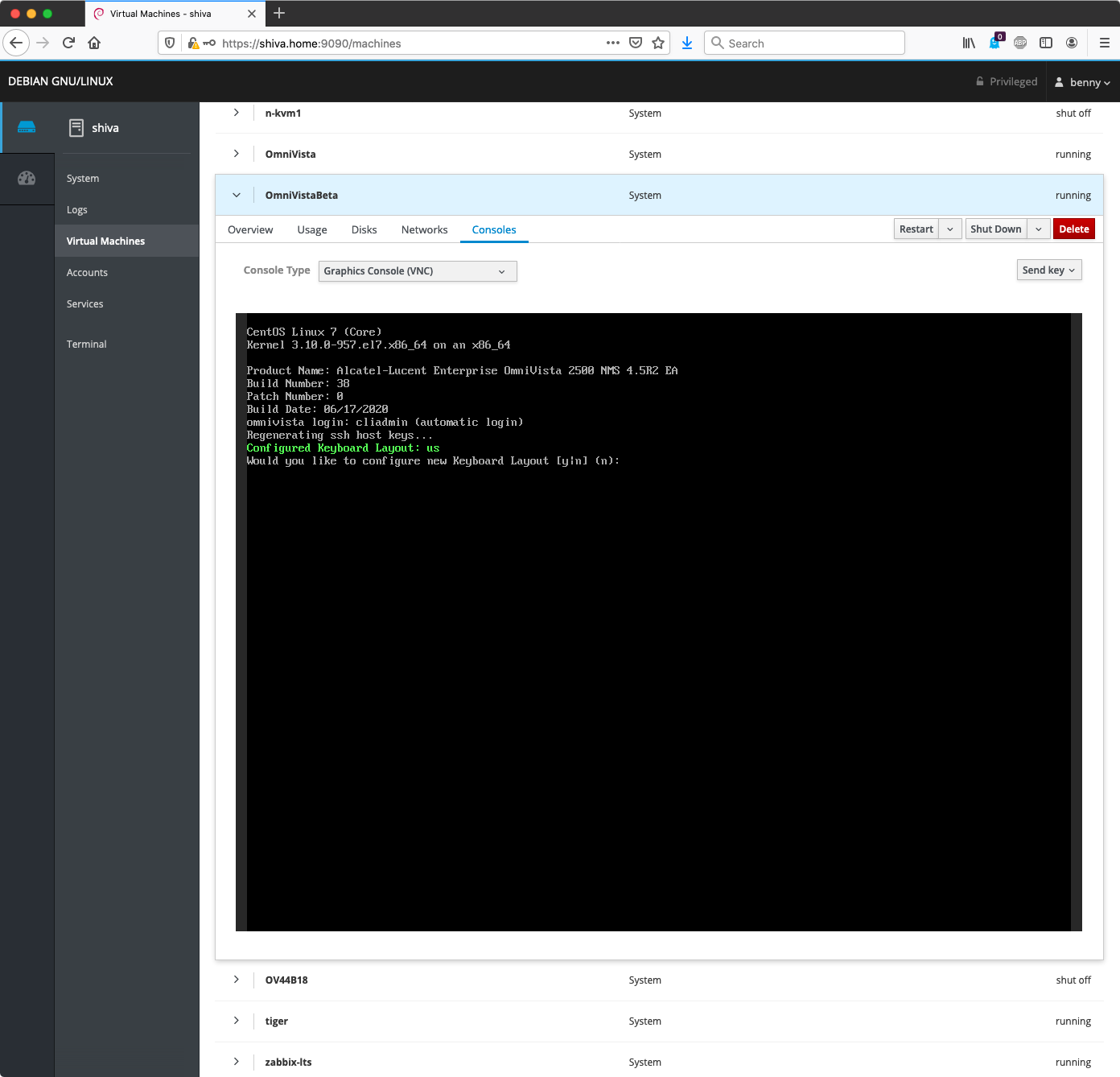Open the Firefox hamburger menu

(1104, 43)
